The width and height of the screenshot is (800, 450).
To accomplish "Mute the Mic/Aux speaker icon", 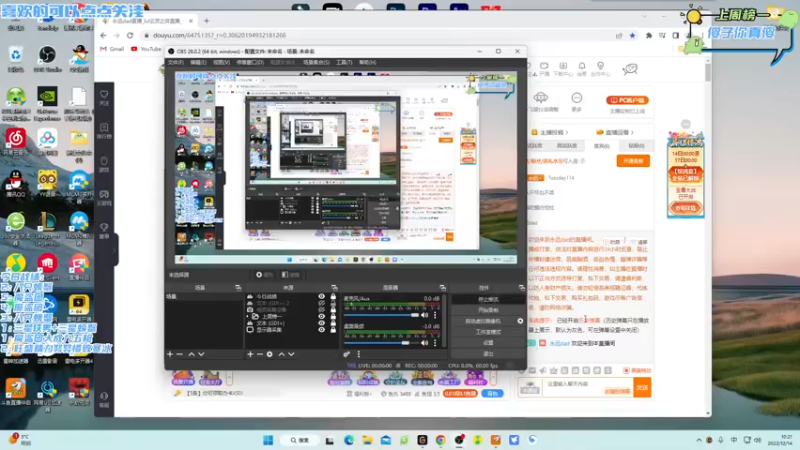I will coord(424,315).
